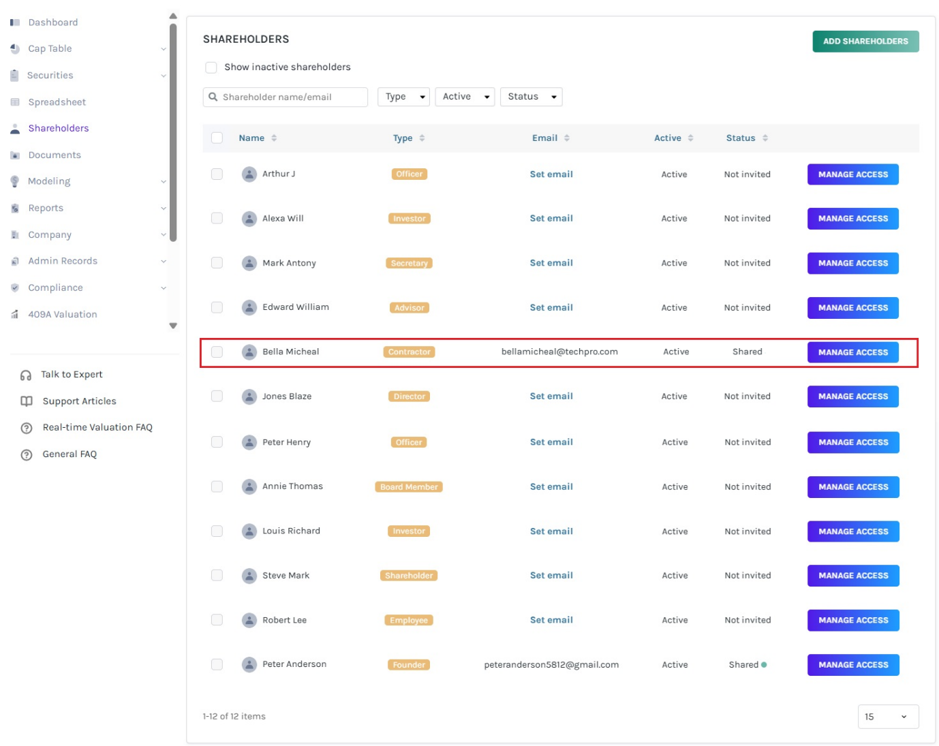Screen dimensions: 939x746
Task: Expand the Reports chevron
Action: [x=163, y=208]
